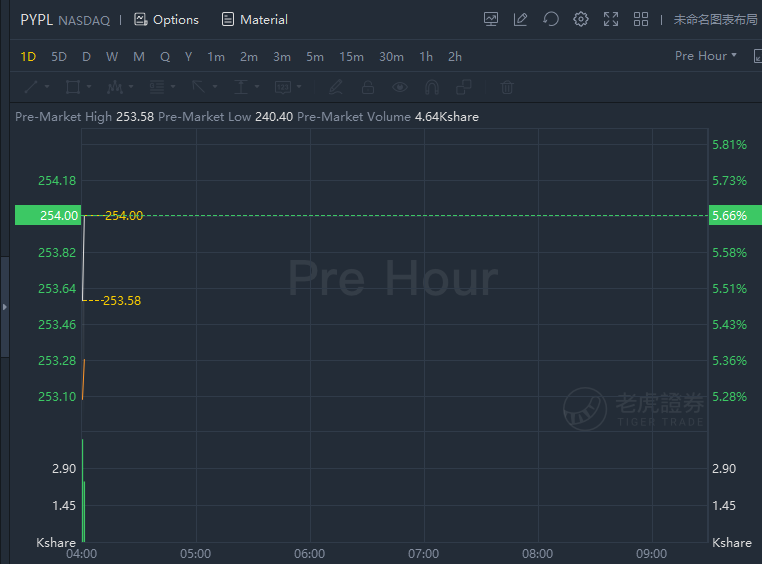This screenshot has width=762, height=564.
Task: Click the 253.58 low marker label on chart
Action: (122, 301)
